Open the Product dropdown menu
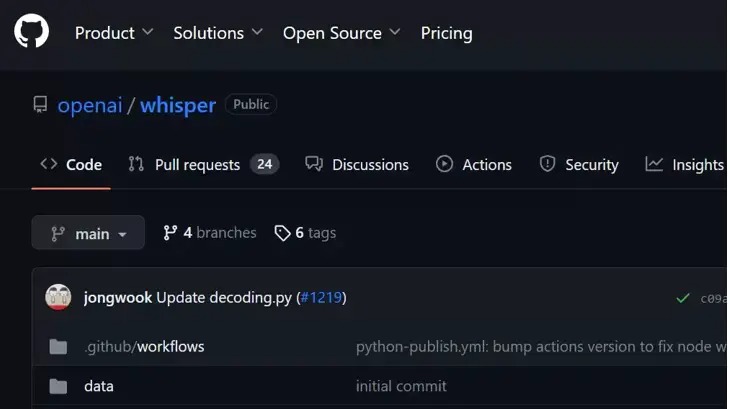This screenshot has height=409, width=730. [x=114, y=33]
